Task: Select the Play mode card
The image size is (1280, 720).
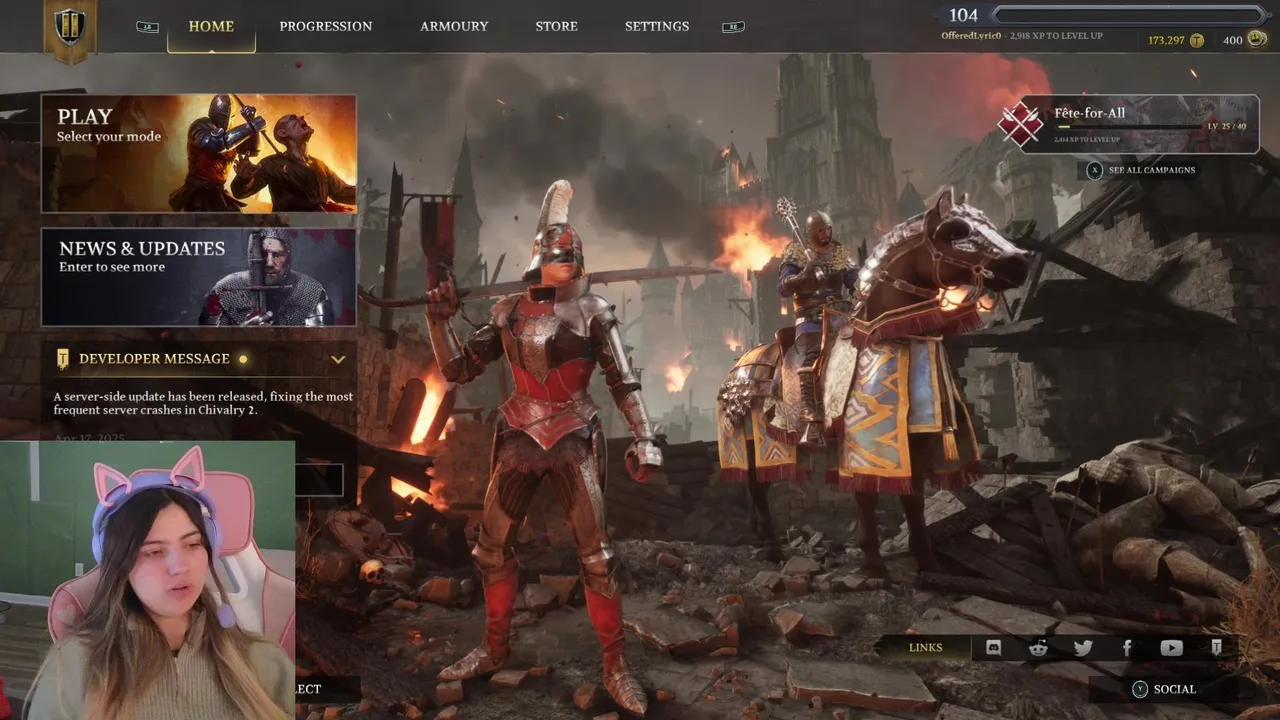Action: pyautogui.click(x=199, y=153)
